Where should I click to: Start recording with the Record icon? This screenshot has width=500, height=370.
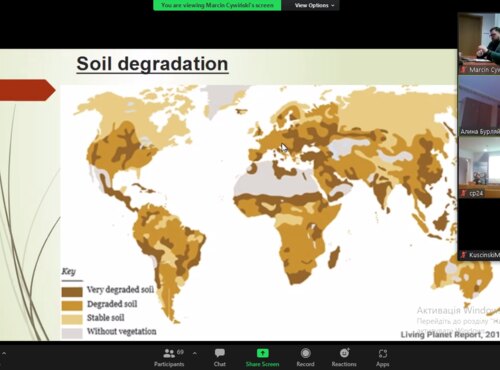coord(305,353)
